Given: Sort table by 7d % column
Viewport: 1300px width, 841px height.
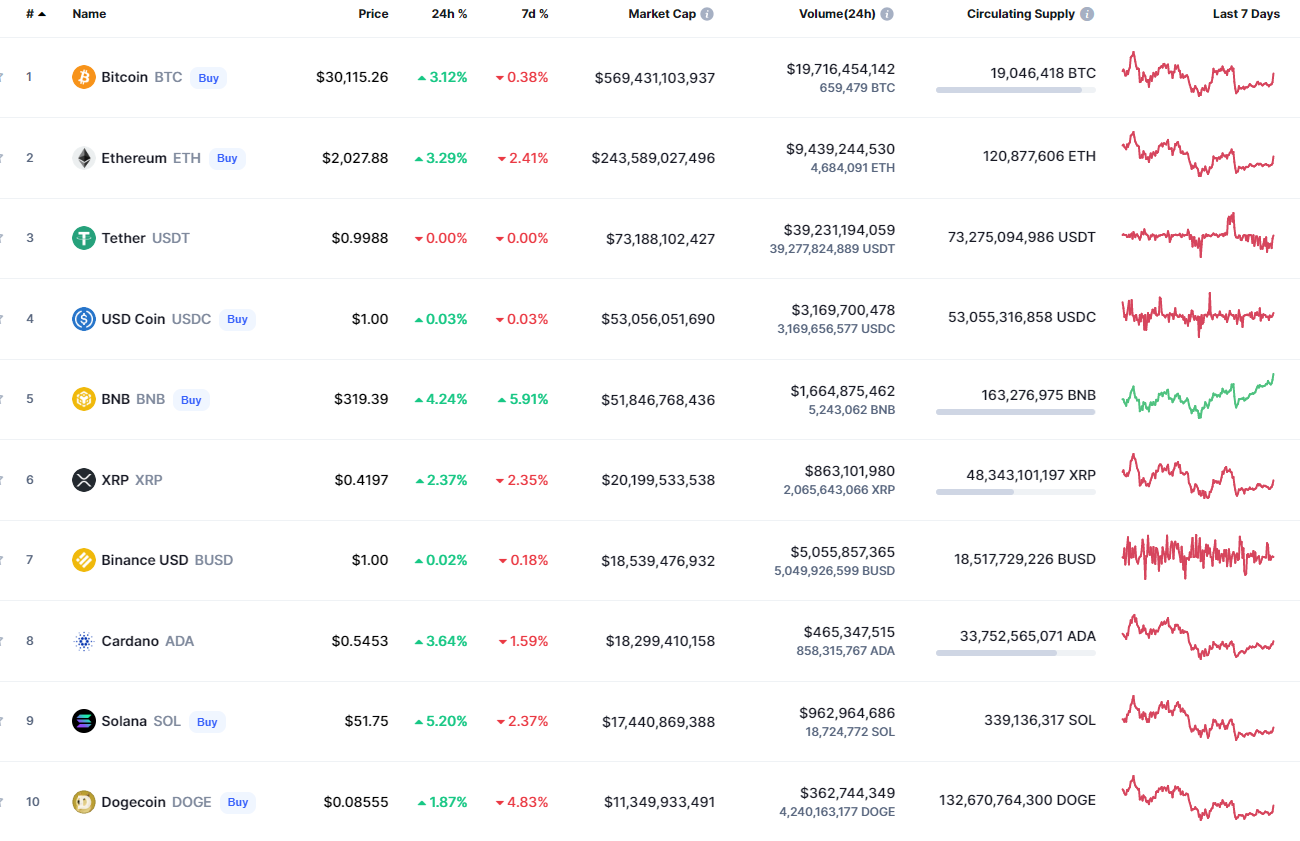Looking at the screenshot, I should tap(534, 14).
